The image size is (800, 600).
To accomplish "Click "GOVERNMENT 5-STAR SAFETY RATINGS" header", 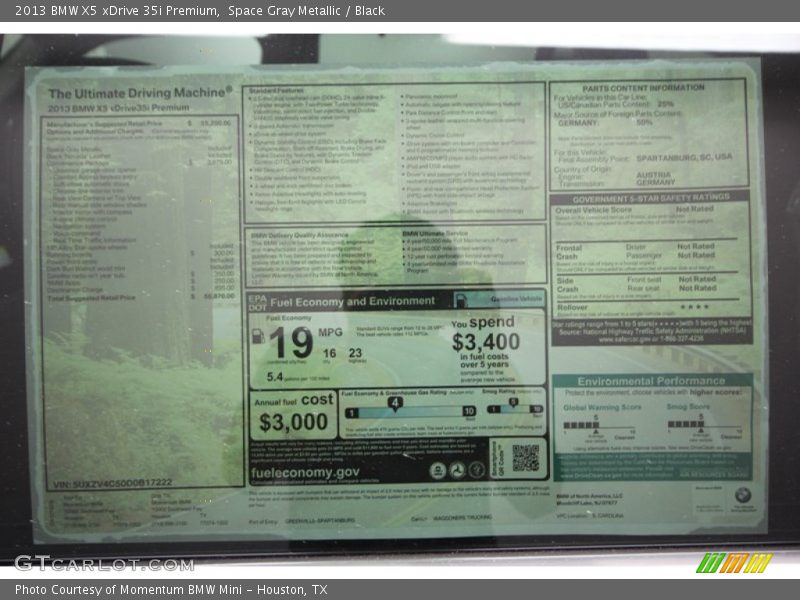I will [x=651, y=198].
